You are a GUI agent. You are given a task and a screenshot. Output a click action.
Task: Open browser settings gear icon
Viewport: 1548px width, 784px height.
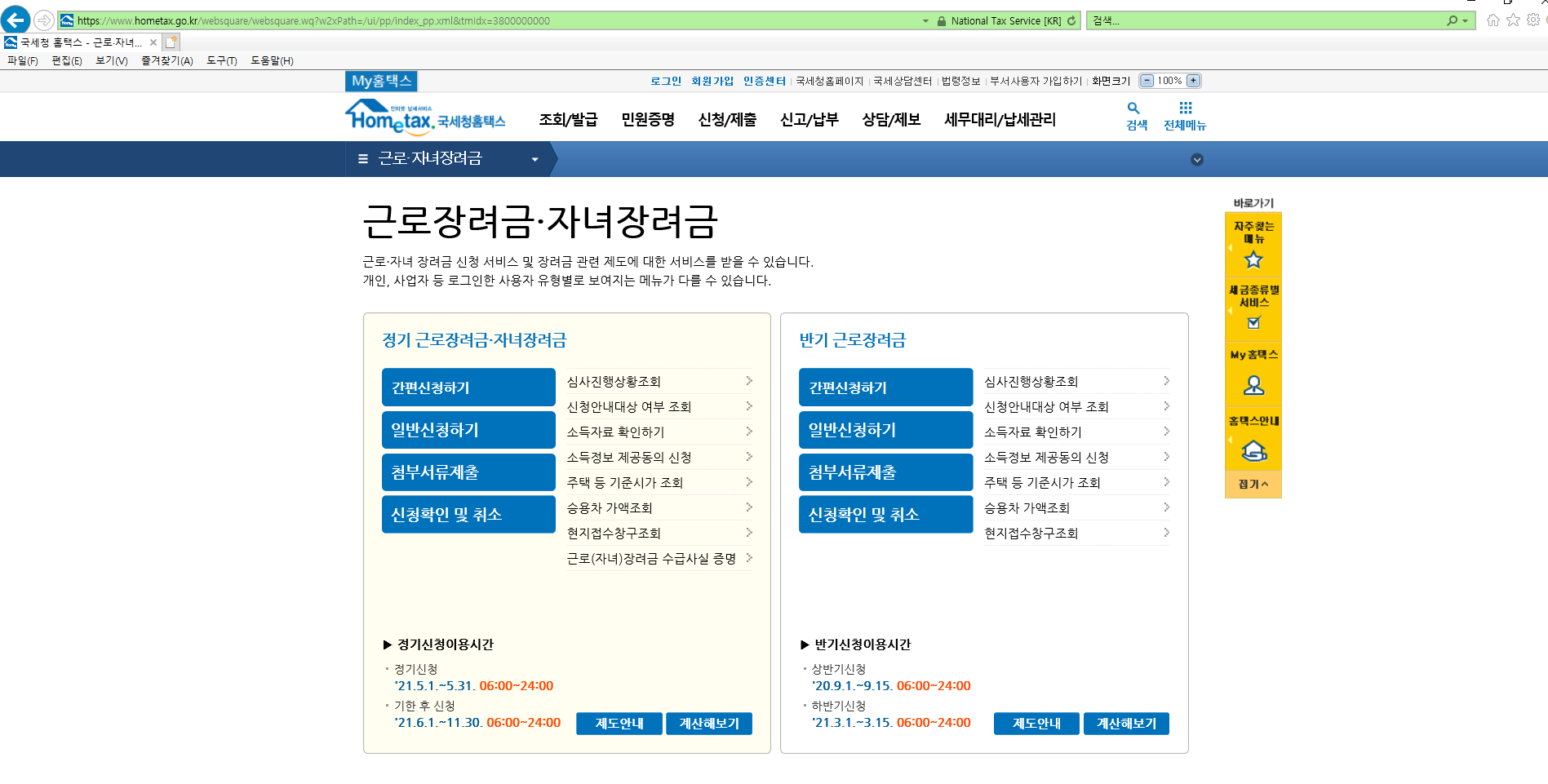click(x=1533, y=20)
